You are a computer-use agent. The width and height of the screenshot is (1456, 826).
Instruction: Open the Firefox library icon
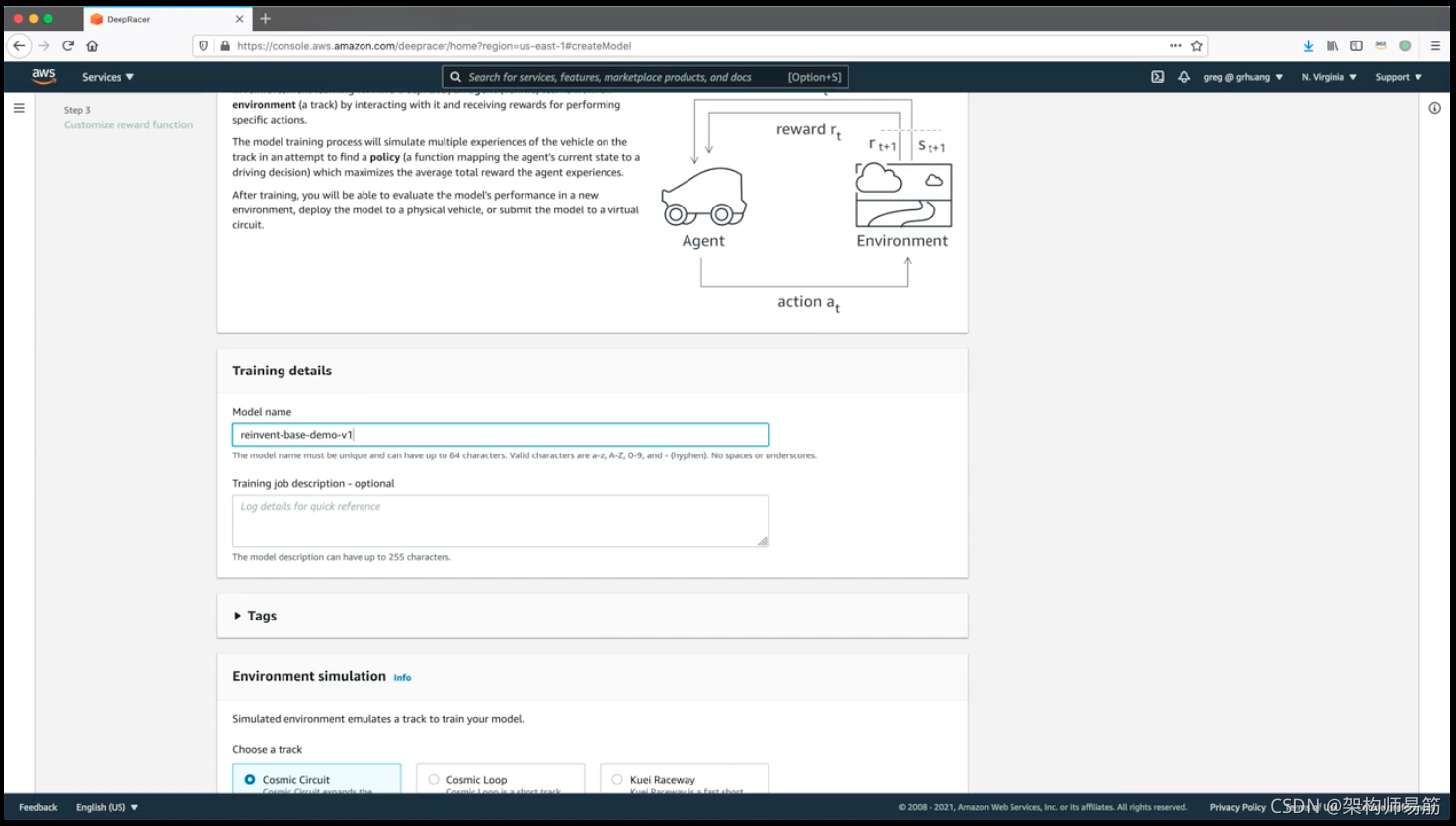click(1333, 45)
